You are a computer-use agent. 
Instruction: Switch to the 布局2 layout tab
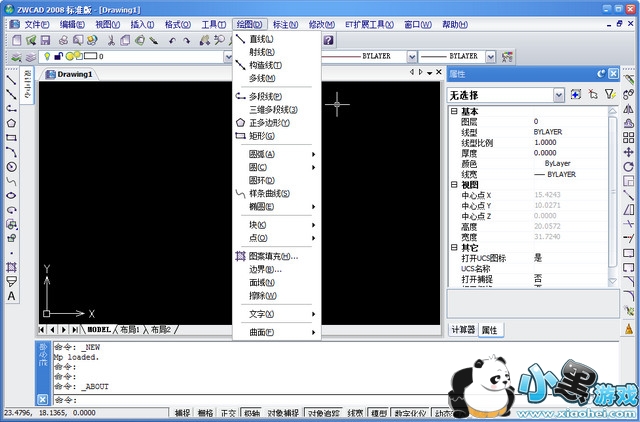(161, 329)
